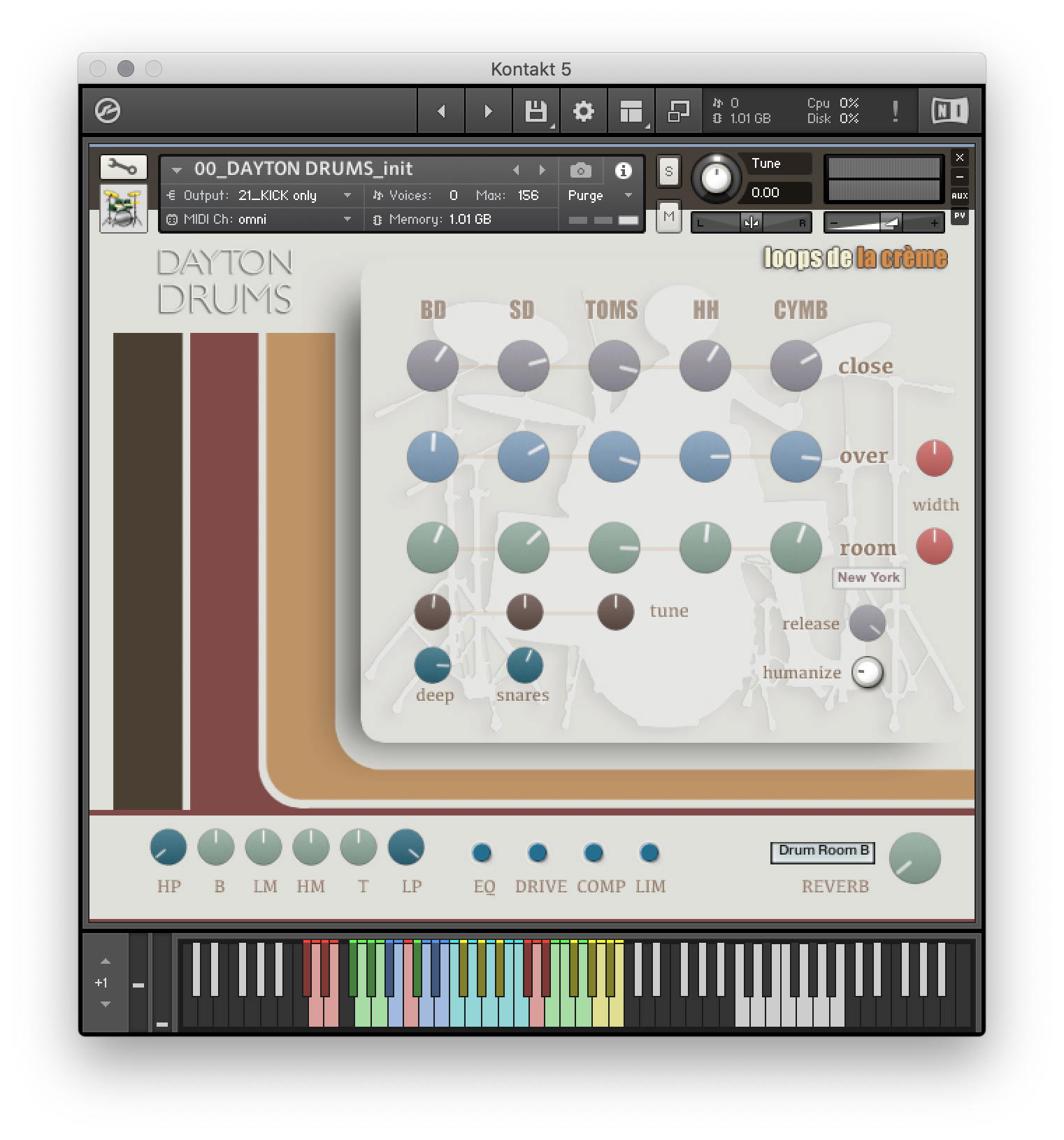Mute the instrument with the M button
This screenshot has width=1064, height=1140.
pyautogui.click(x=669, y=216)
